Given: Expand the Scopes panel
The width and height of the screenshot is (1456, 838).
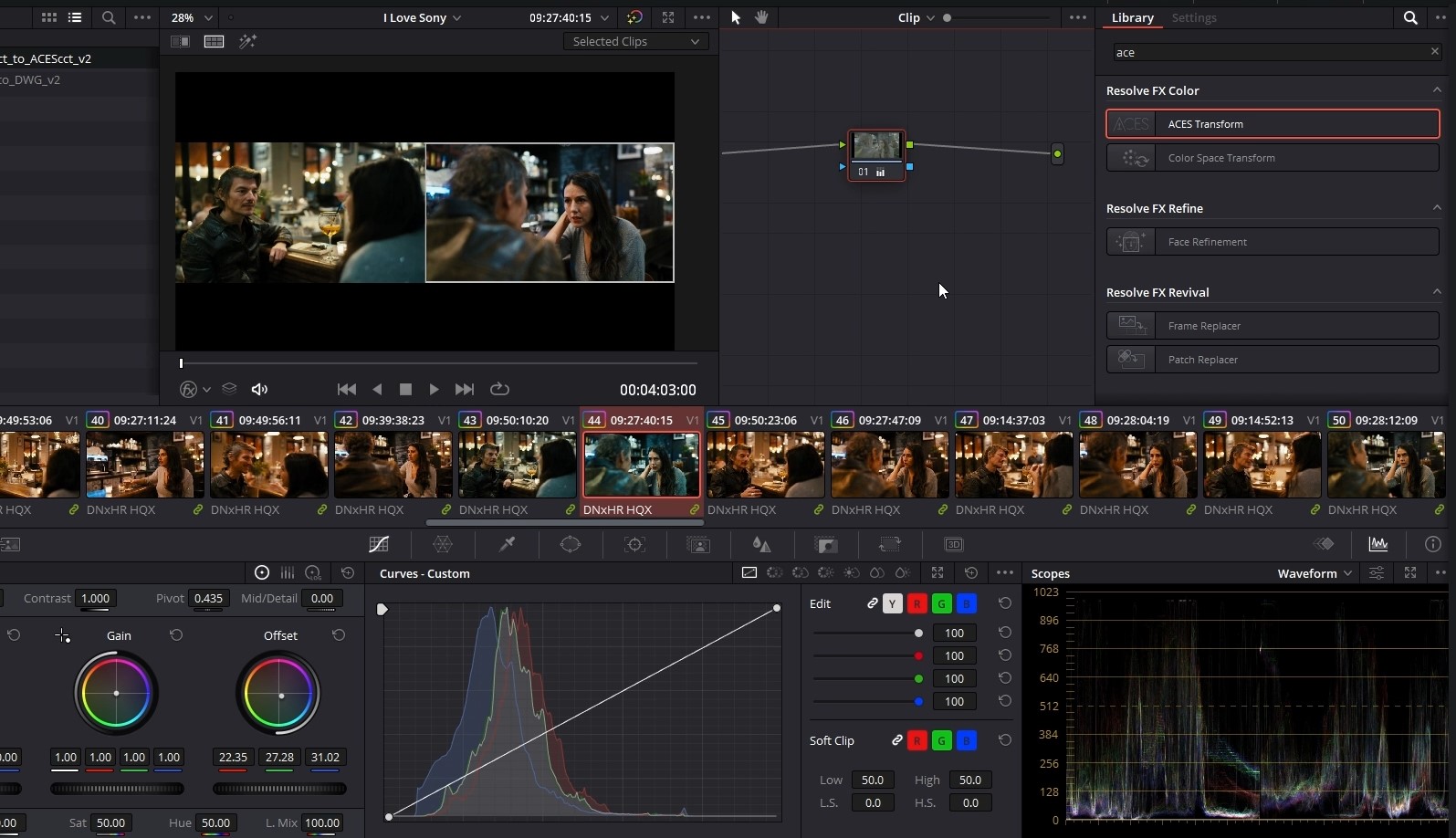Looking at the screenshot, I should pos(1410,572).
